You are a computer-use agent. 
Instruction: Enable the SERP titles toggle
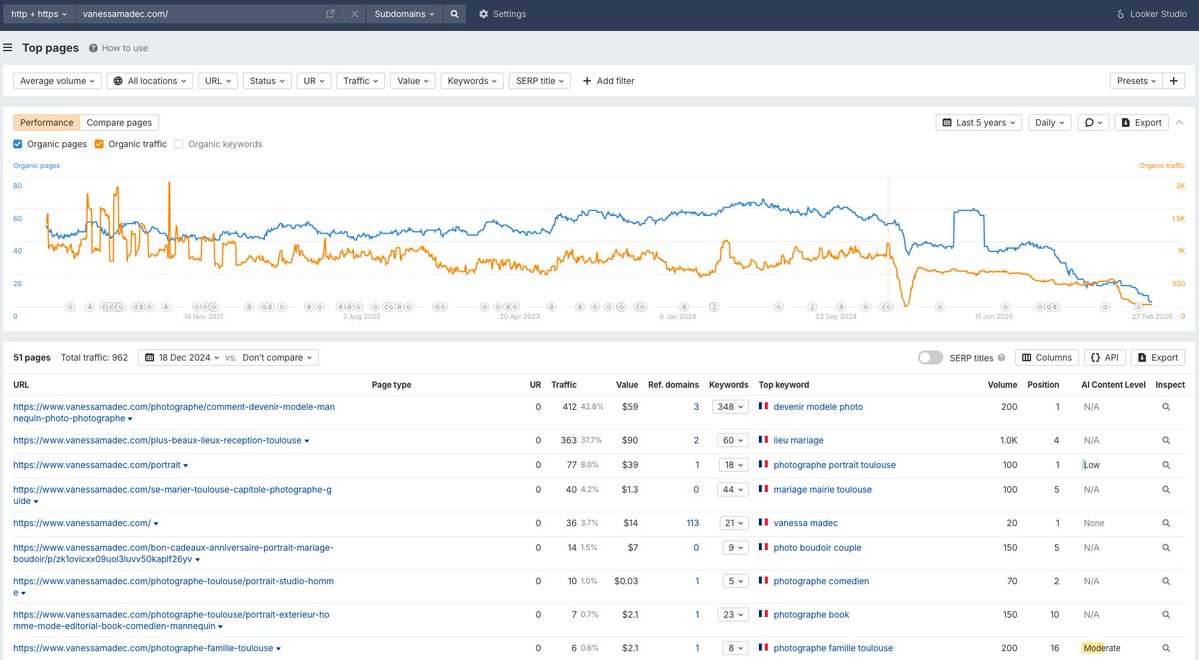click(x=930, y=357)
